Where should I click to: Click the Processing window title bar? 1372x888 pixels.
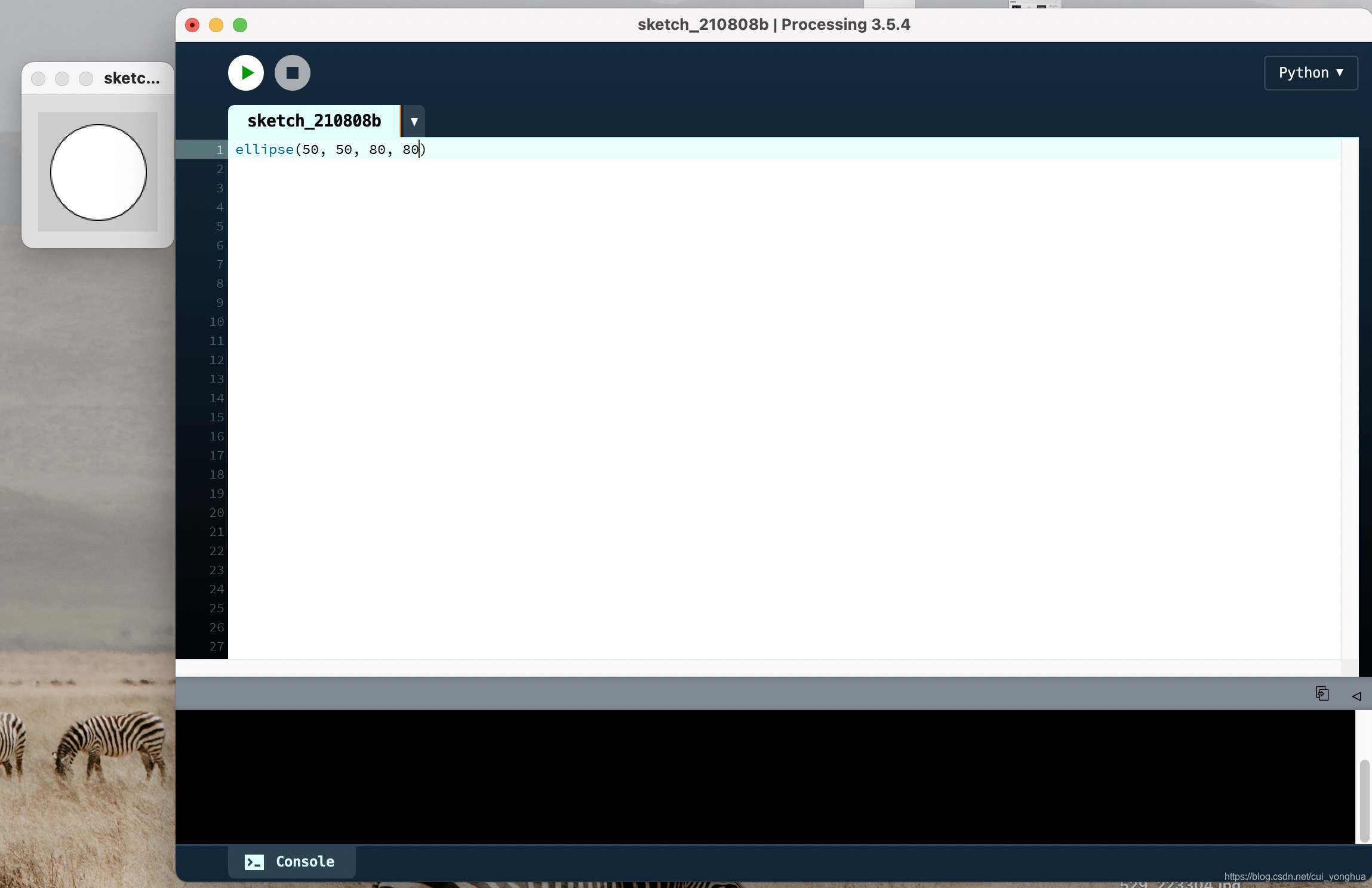click(773, 24)
